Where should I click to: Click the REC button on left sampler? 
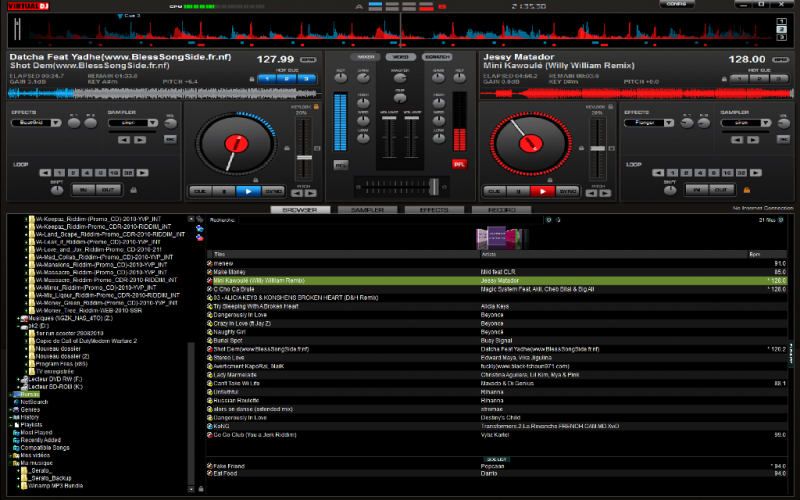[170, 139]
